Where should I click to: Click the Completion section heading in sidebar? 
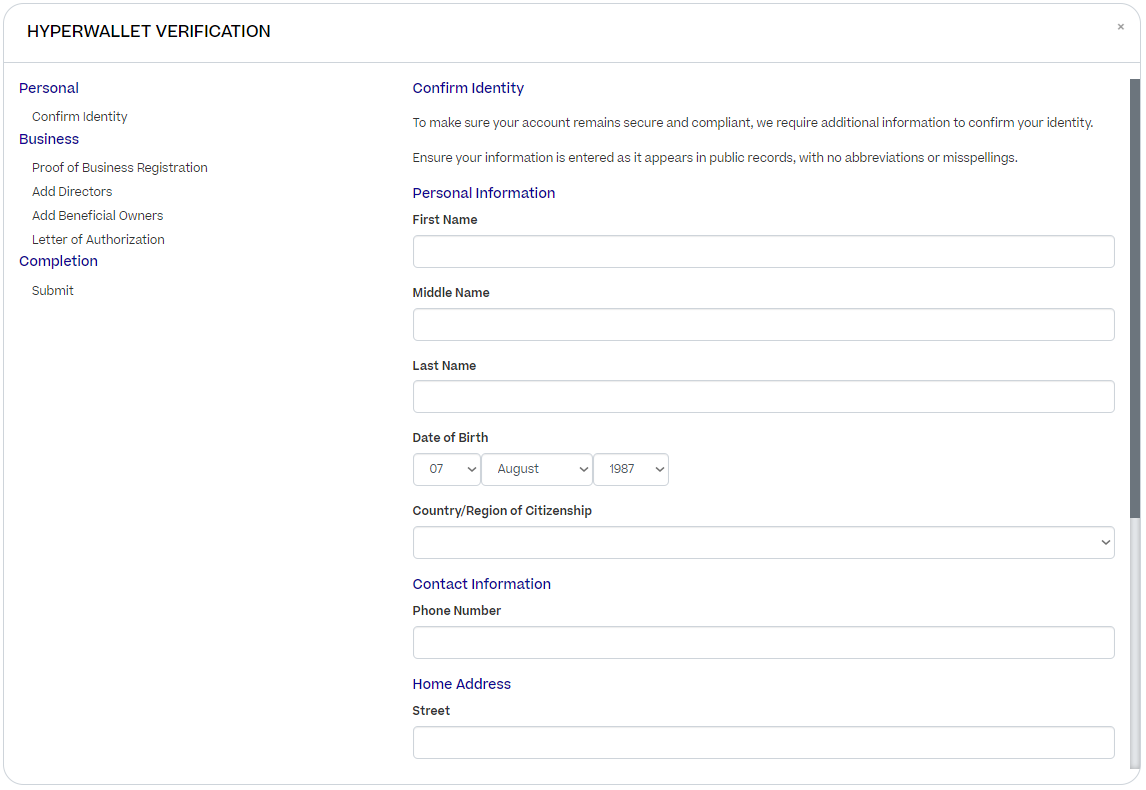pos(58,262)
